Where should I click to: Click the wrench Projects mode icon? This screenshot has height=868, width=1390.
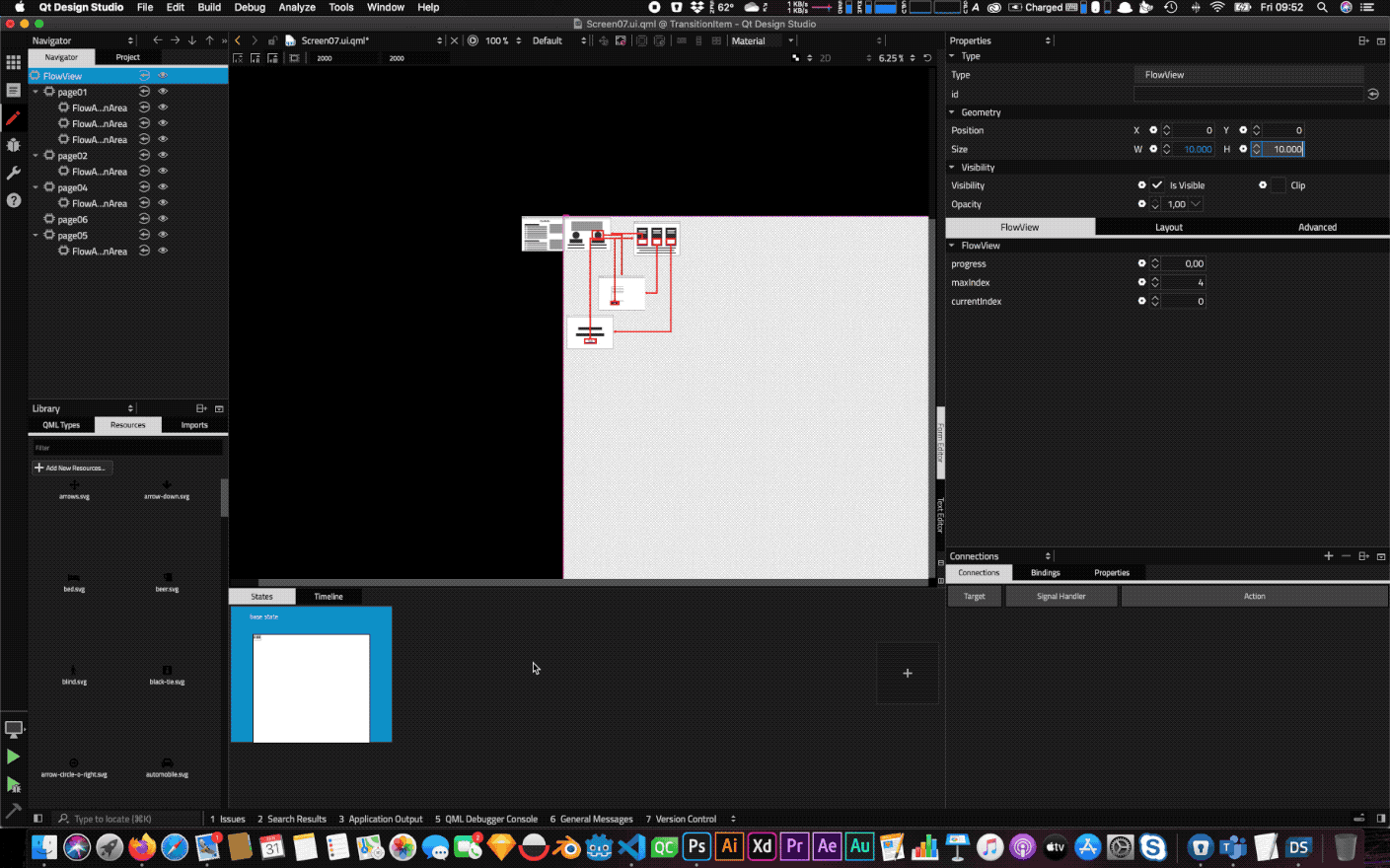(13, 173)
